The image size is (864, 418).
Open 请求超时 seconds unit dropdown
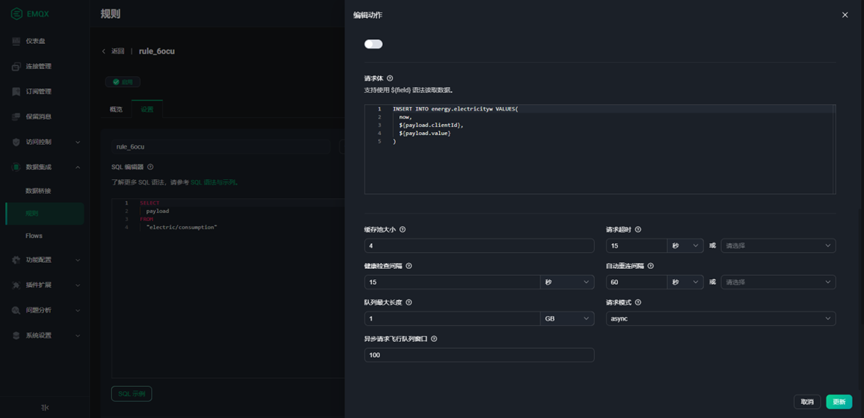(685, 246)
